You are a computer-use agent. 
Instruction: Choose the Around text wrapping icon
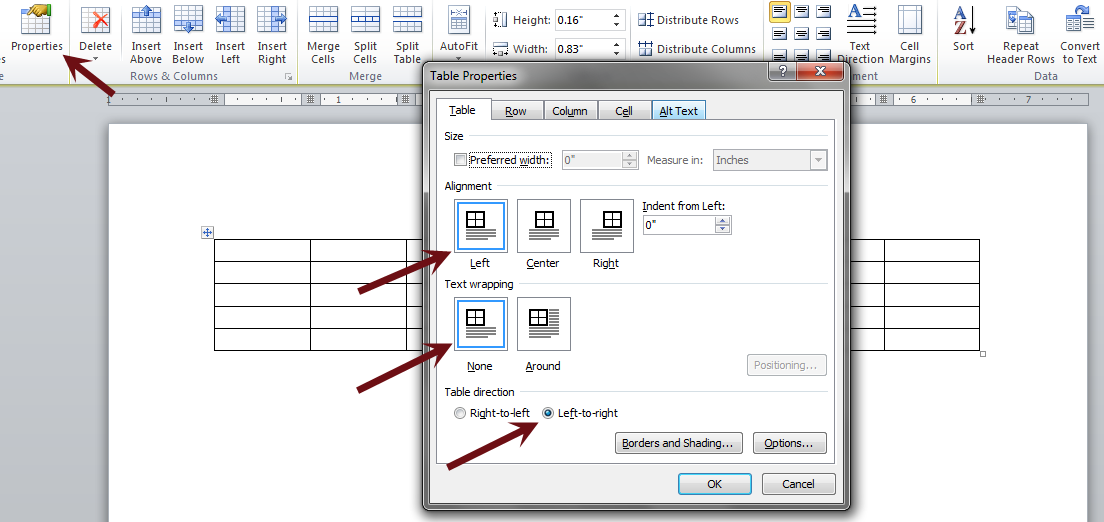tap(543, 324)
